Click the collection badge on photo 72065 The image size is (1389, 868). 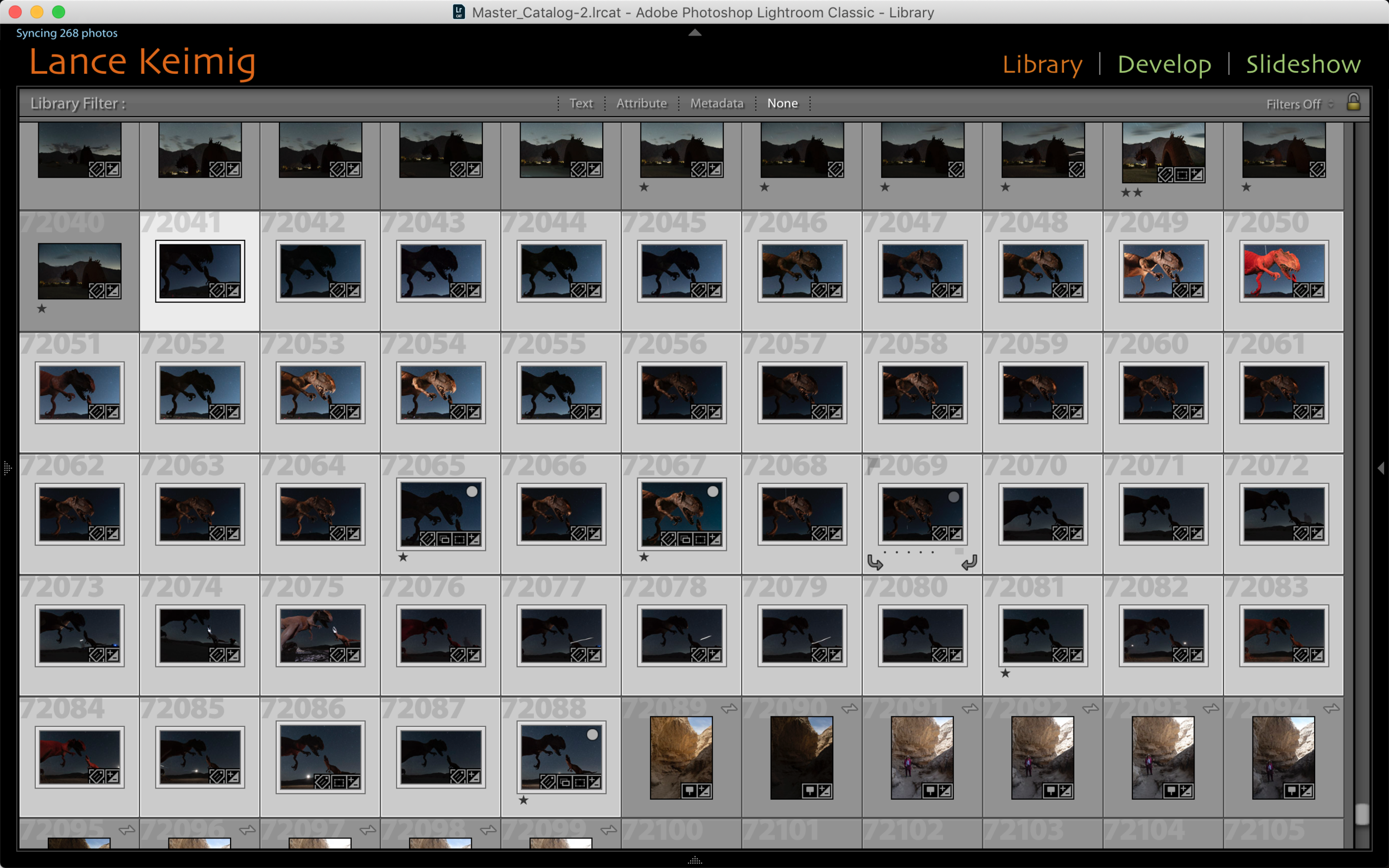(x=444, y=539)
